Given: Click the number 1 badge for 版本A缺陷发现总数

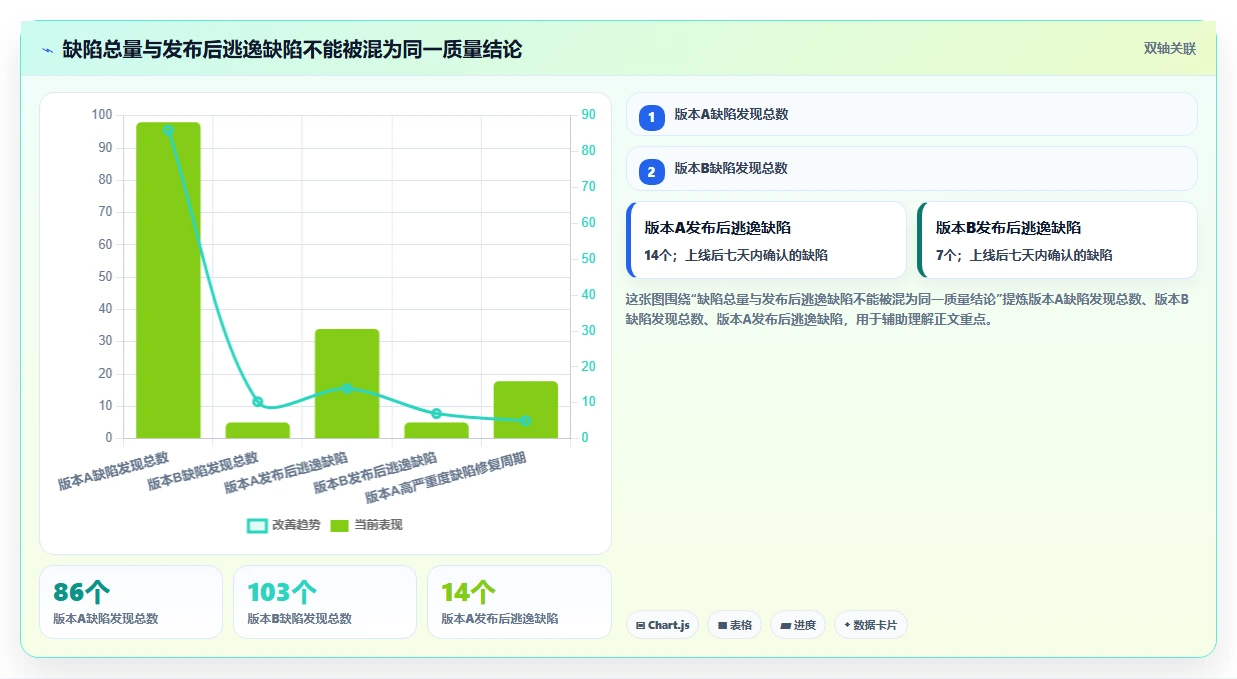Looking at the screenshot, I should pos(651,117).
